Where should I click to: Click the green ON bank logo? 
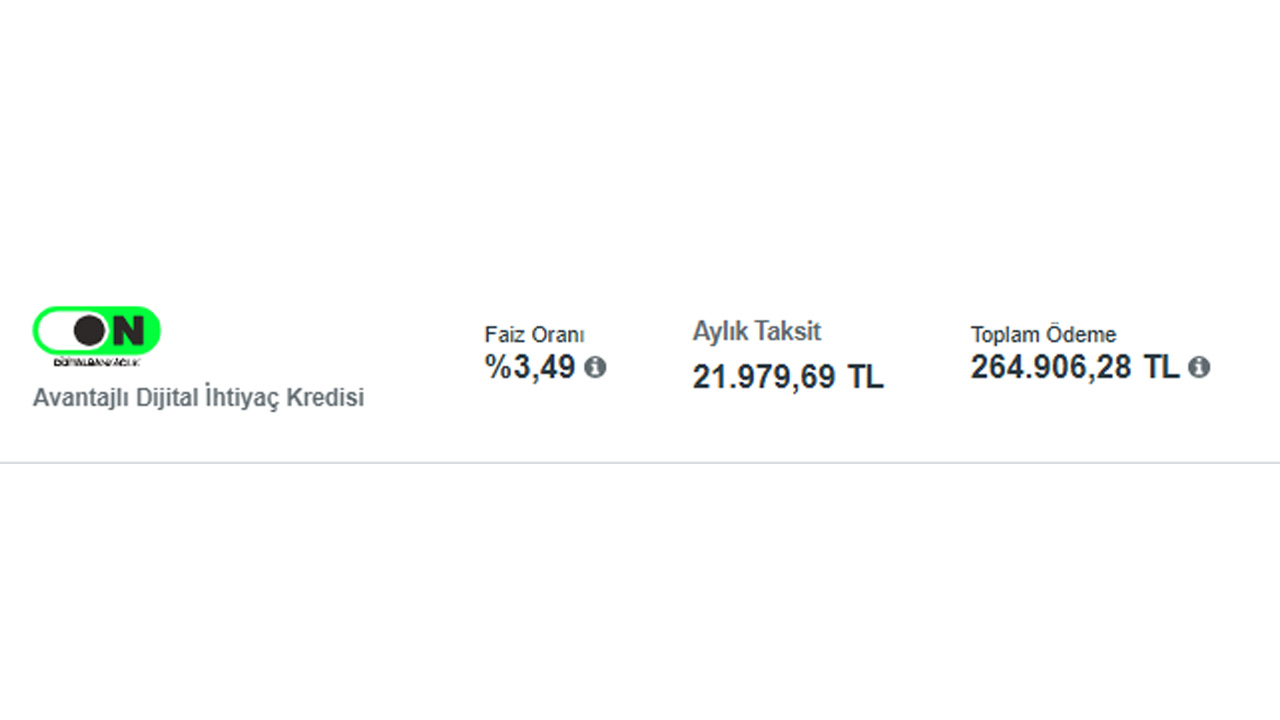tap(97, 332)
